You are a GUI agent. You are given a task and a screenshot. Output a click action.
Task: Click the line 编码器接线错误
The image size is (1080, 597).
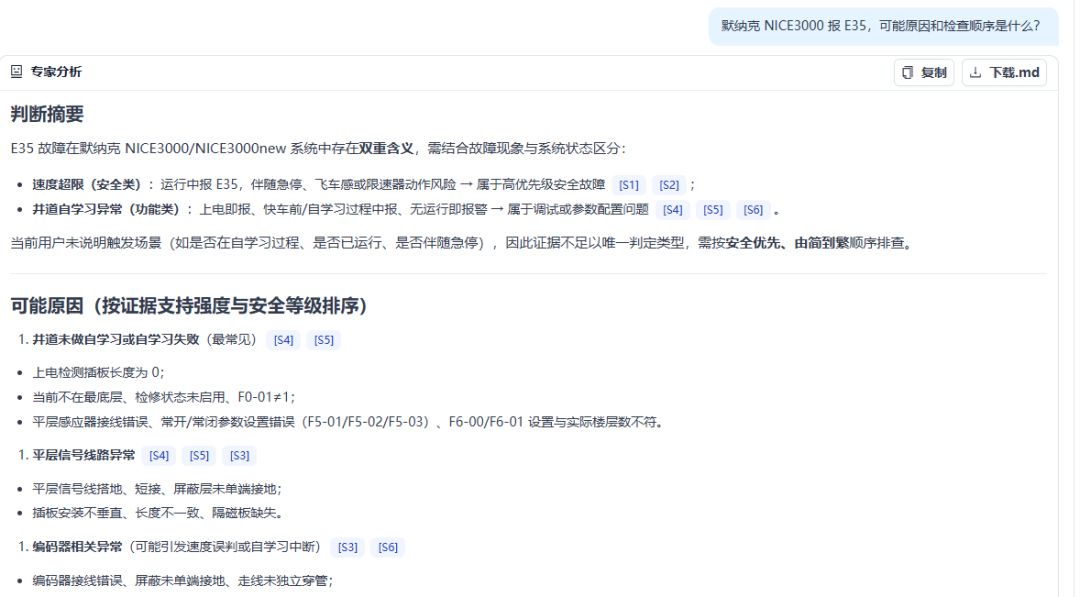coord(183,580)
